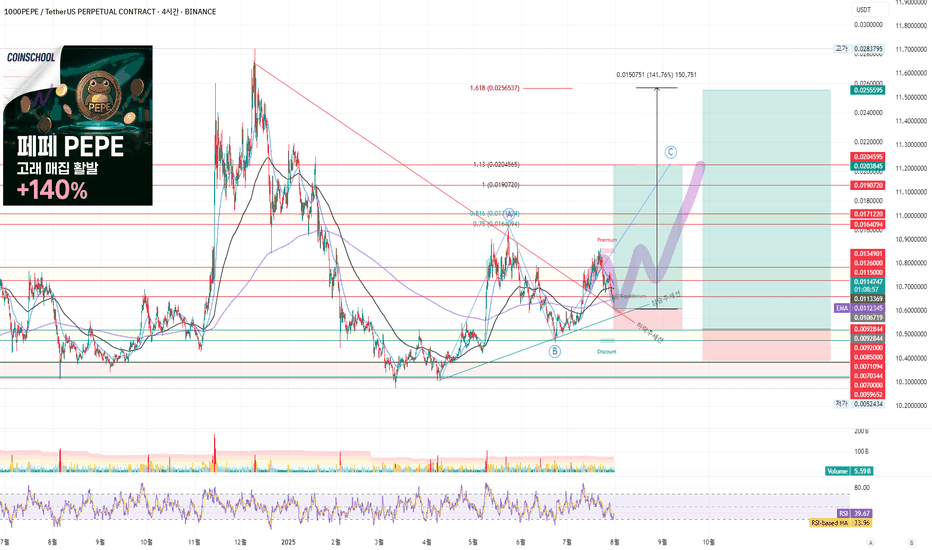Click the red Premium zone label

[607, 240]
